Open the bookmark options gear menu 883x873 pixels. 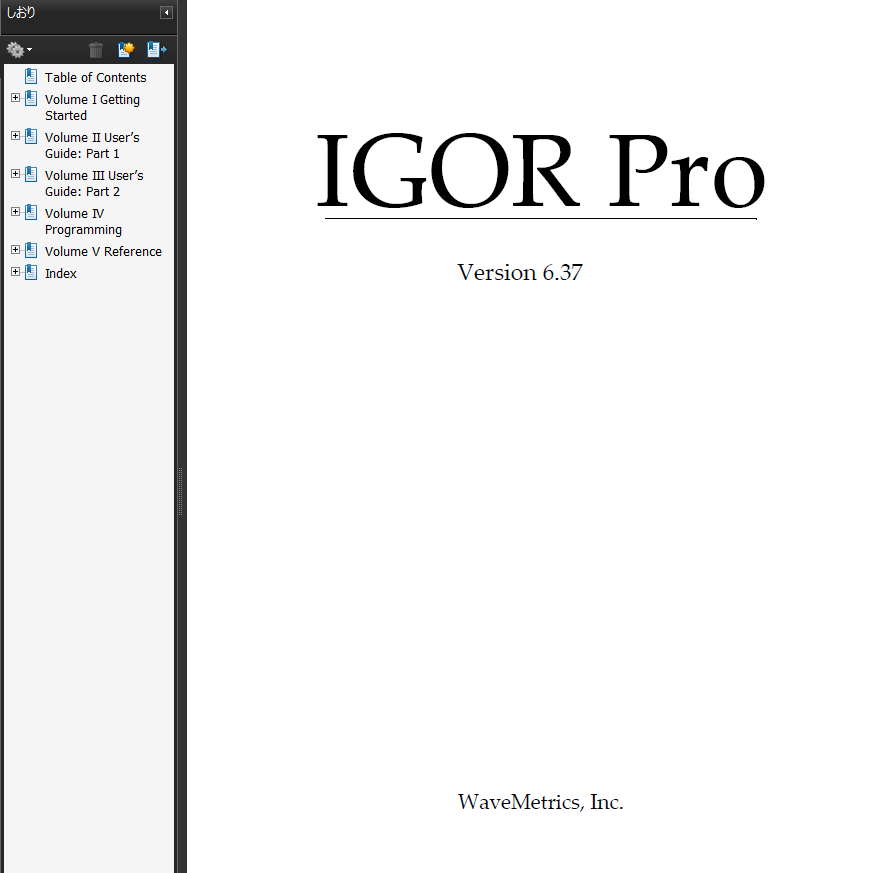pos(18,50)
